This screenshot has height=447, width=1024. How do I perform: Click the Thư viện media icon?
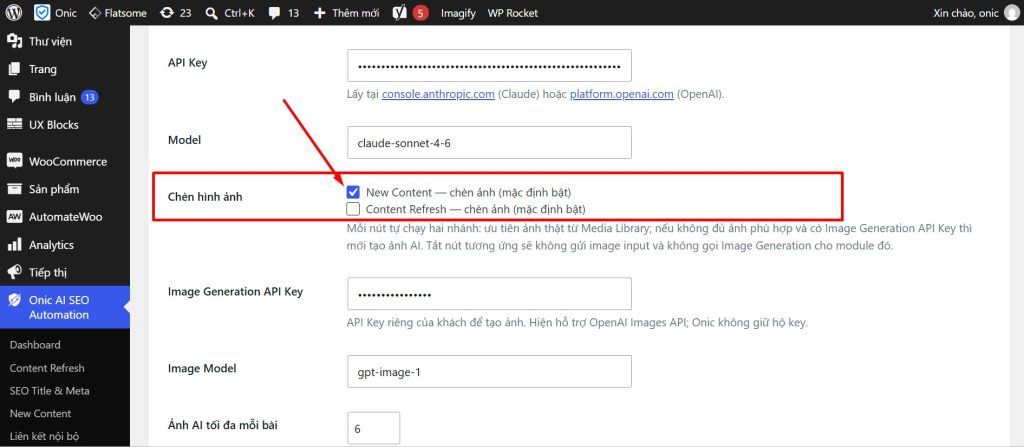[x=14, y=41]
